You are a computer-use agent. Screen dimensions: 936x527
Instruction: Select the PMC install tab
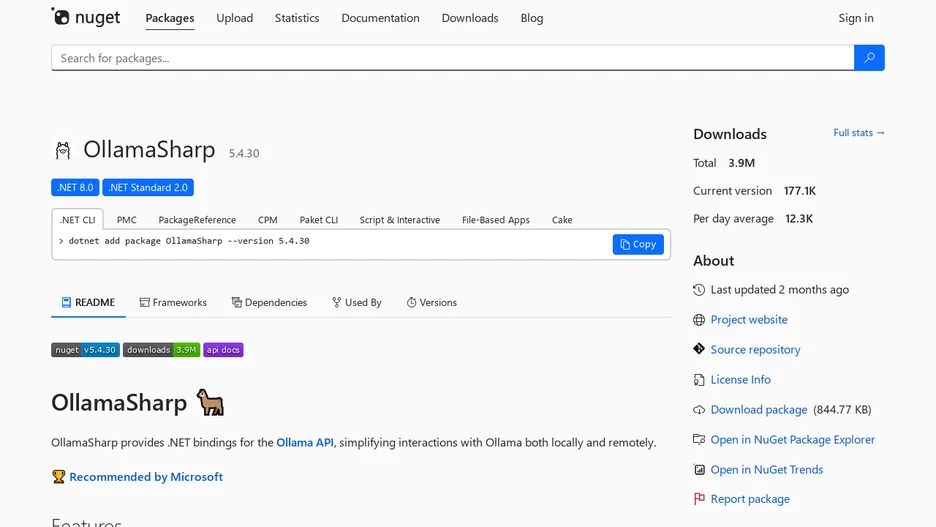click(x=127, y=220)
